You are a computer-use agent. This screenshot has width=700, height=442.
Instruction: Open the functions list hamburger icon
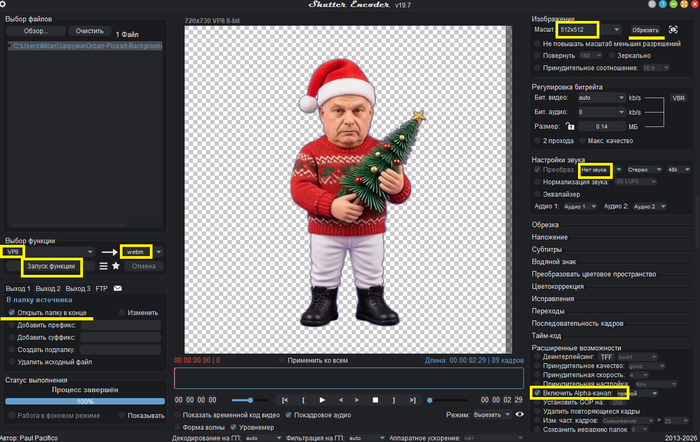click(103, 266)
